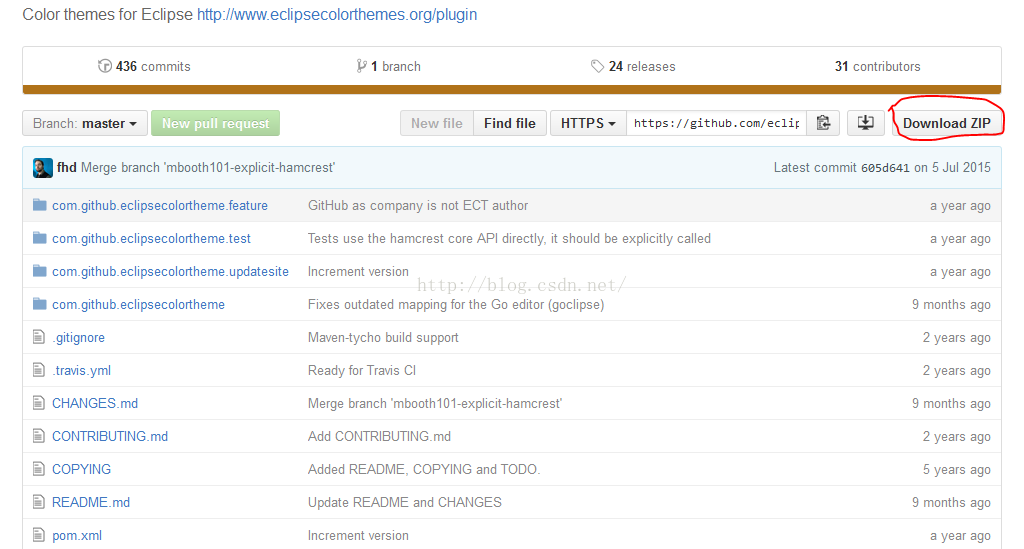Screen dimensions: 1024x549
Task: Click folder icon for com.github.eclipsecolortheme
Action: pos(40,304)
